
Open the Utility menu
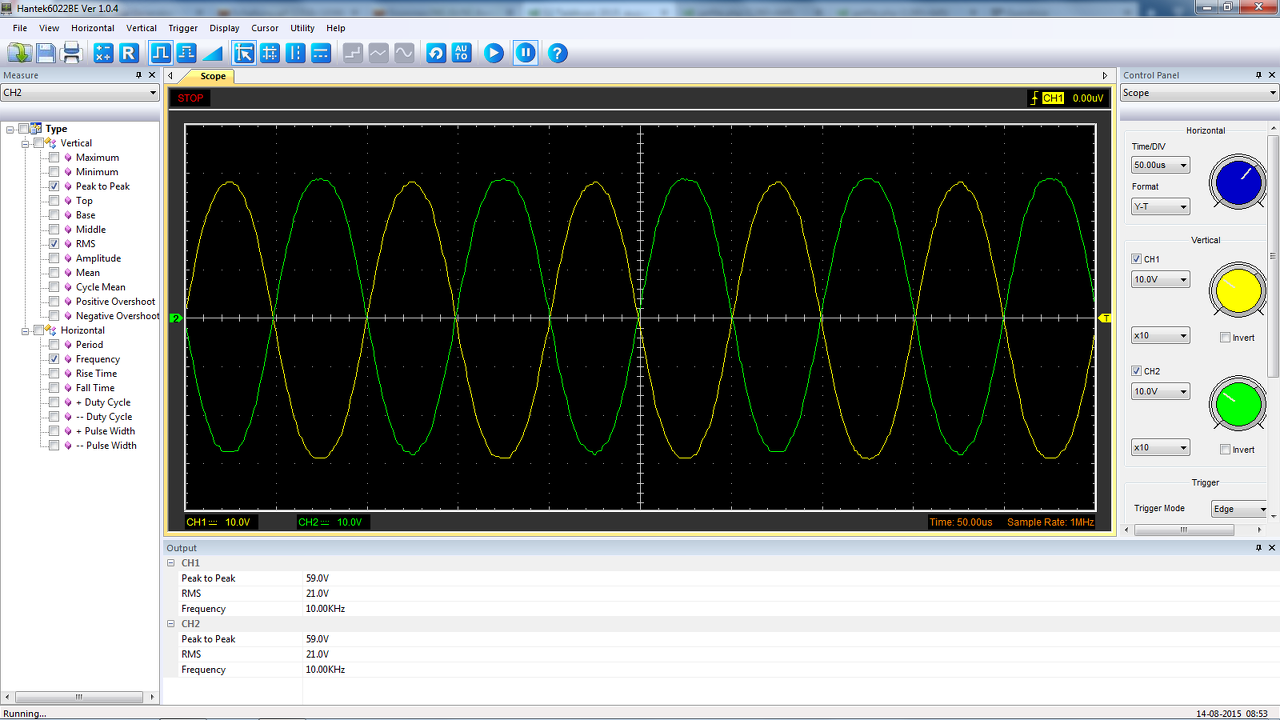(302, 28)
